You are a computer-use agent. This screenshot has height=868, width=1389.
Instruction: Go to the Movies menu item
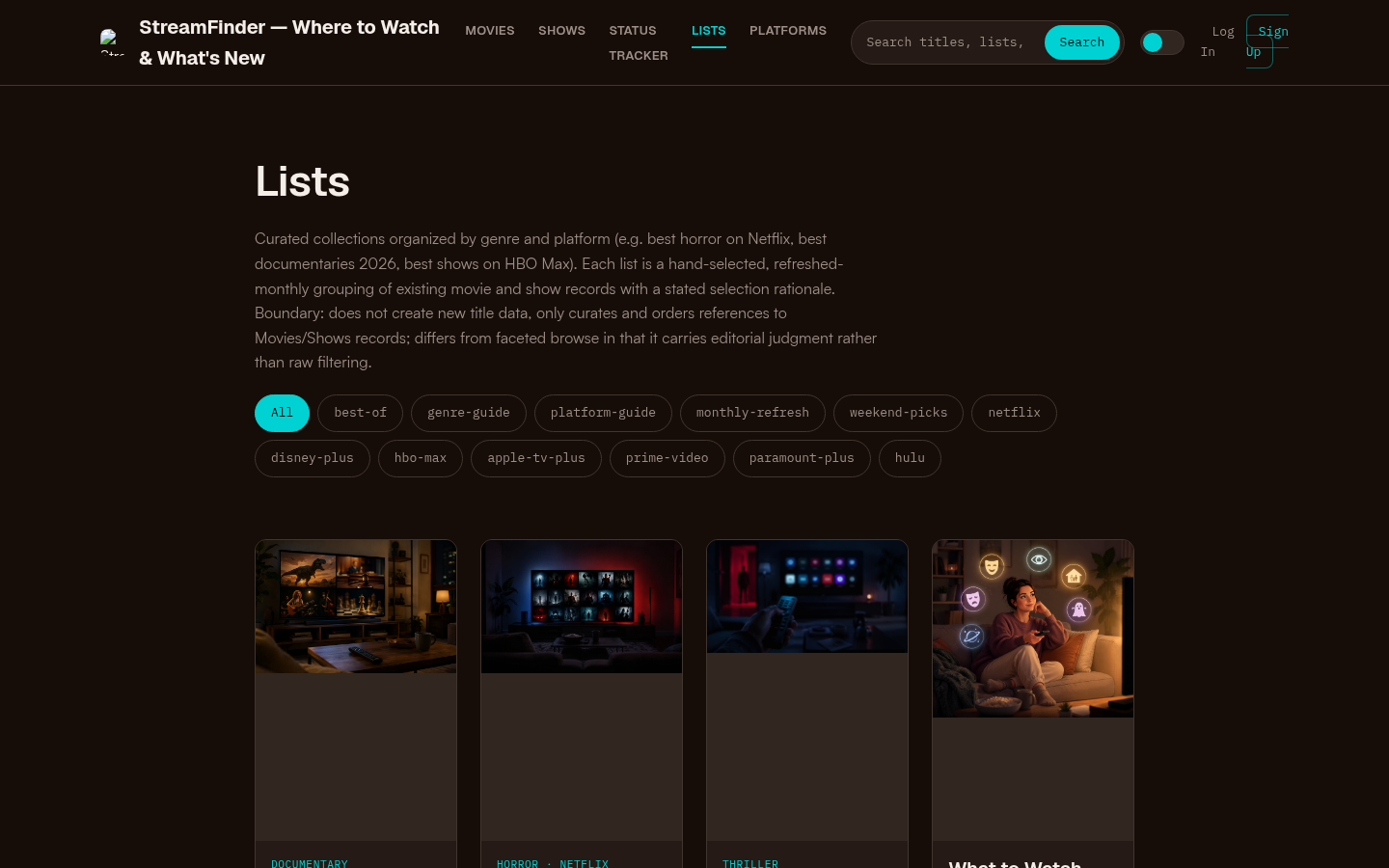click(x=490, y=31)
